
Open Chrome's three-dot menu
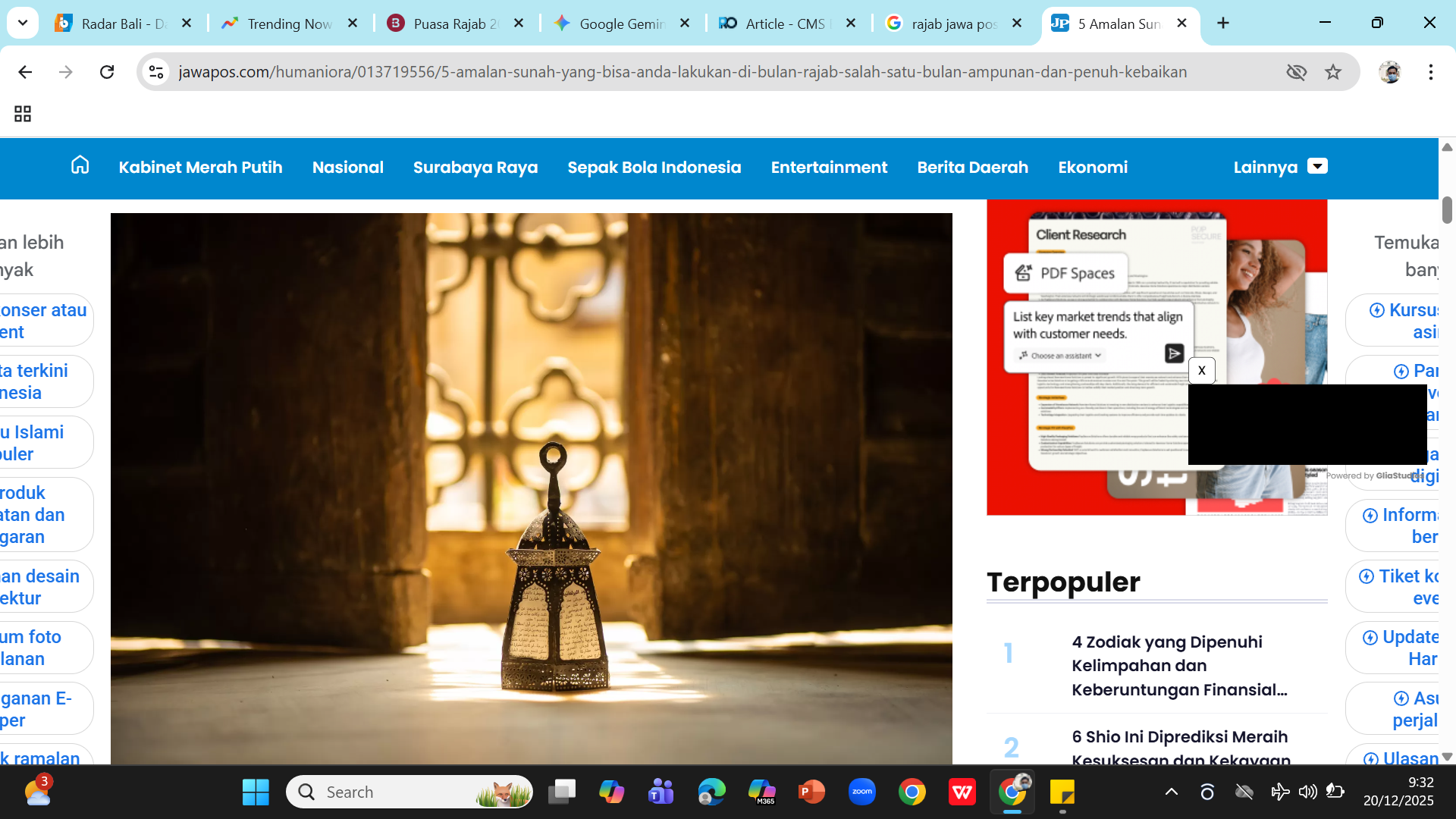click(1430, 72)
